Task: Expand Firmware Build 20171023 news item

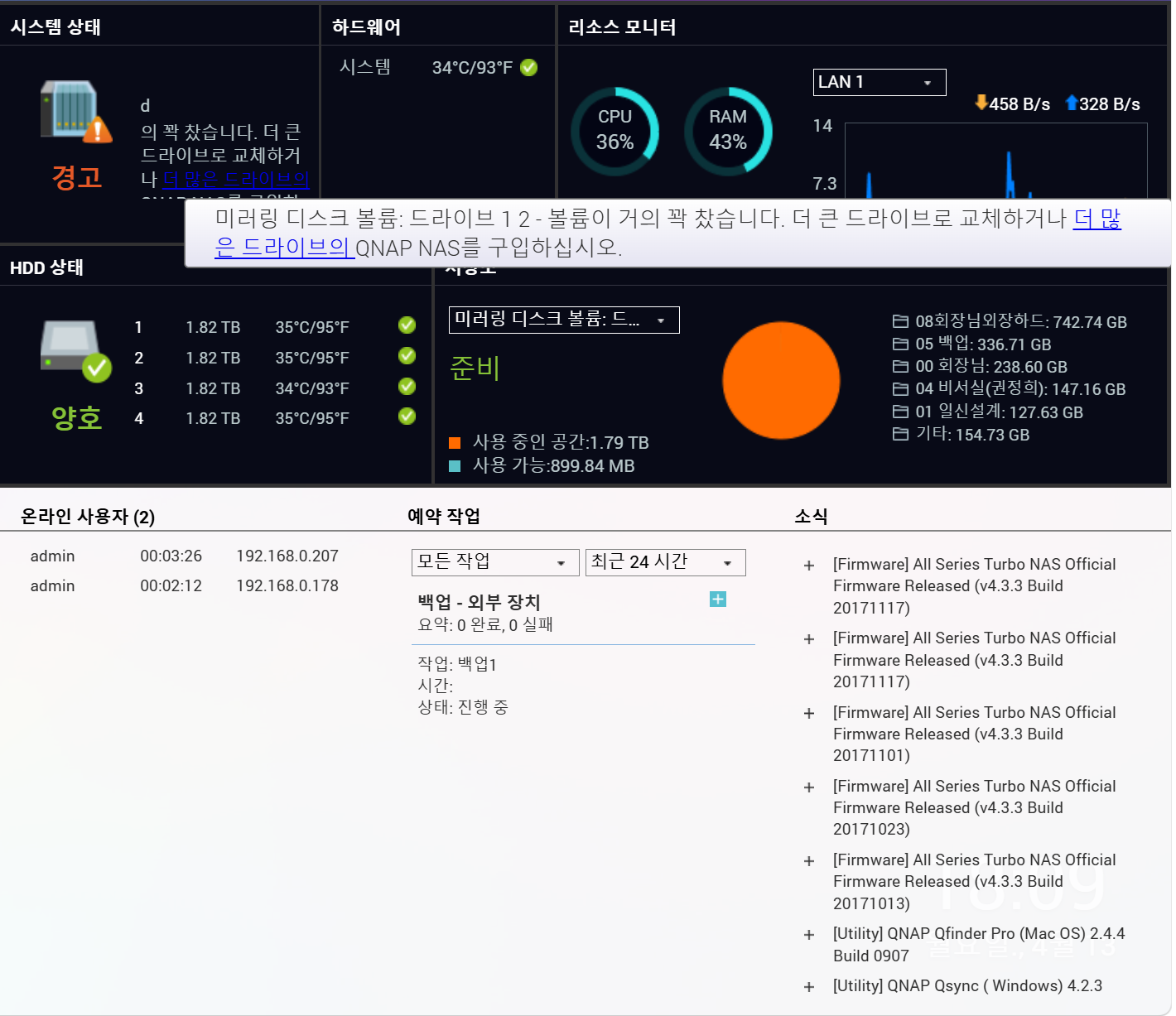Action: (809, 787)
